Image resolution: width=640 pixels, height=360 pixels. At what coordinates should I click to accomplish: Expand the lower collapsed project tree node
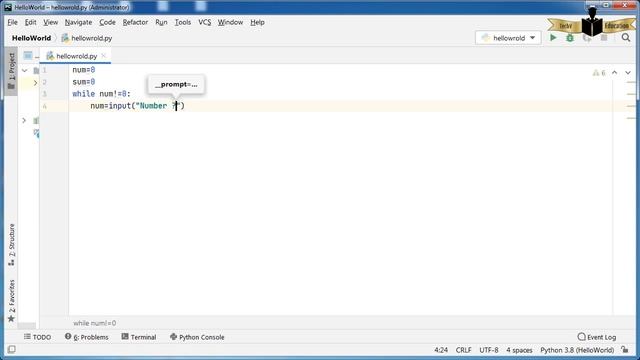pos(24,120)
